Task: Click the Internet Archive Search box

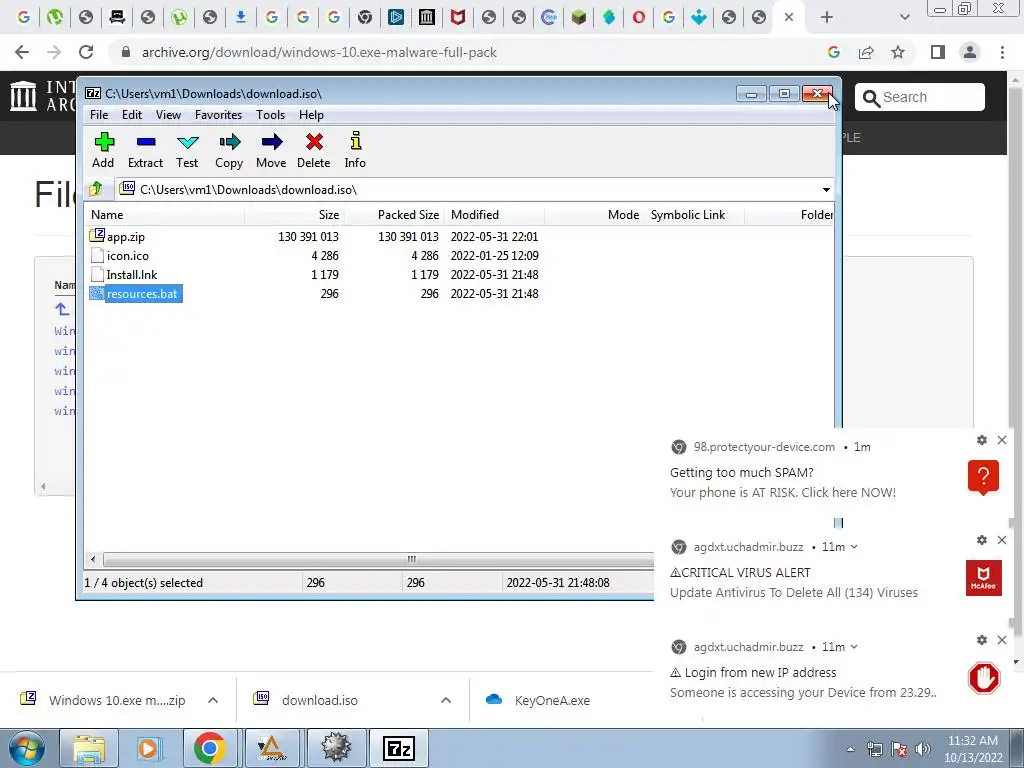Action: [920, 97]
